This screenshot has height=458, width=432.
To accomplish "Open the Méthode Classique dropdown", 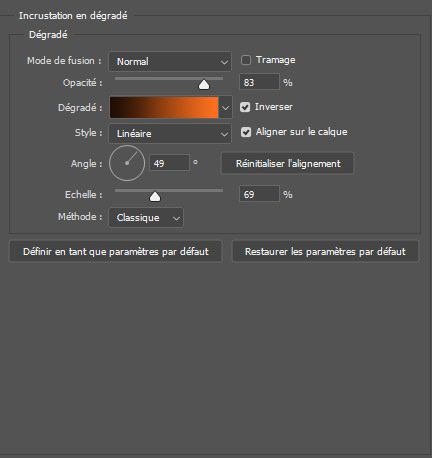I will click(146, 218).
